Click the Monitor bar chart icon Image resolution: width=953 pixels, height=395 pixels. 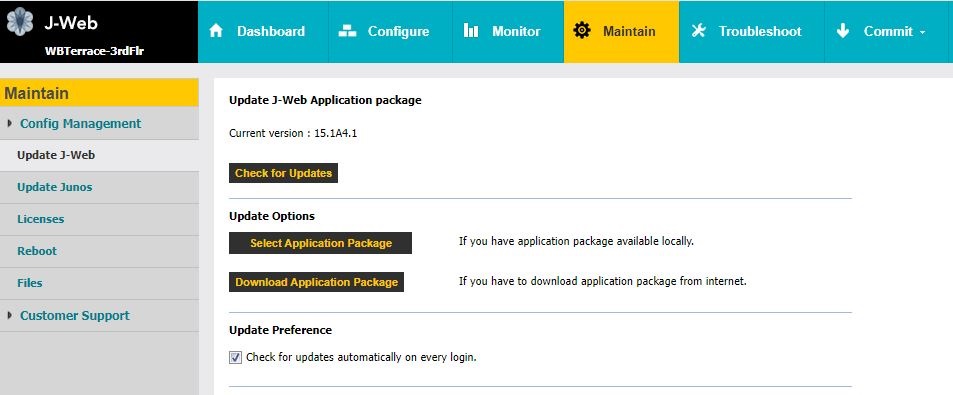tap(471, 31)
